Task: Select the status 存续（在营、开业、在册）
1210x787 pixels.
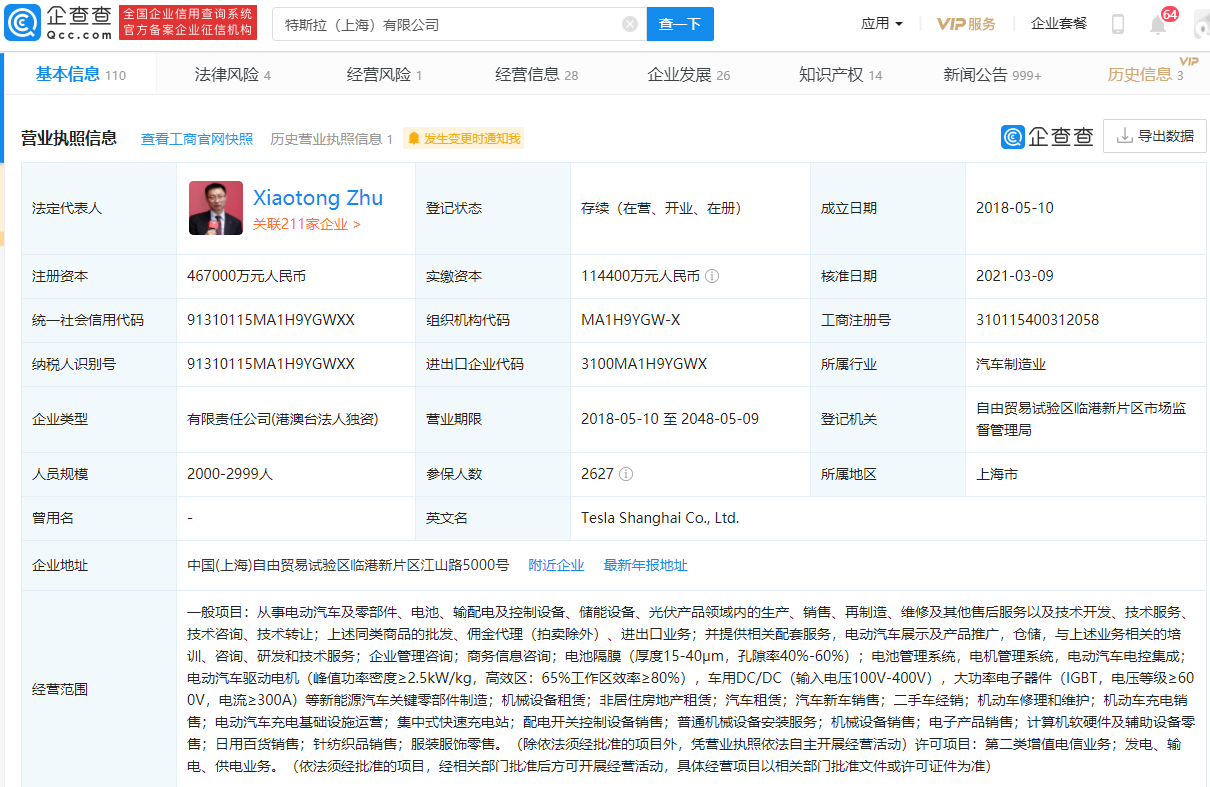Action: click(x=661, y=208)
